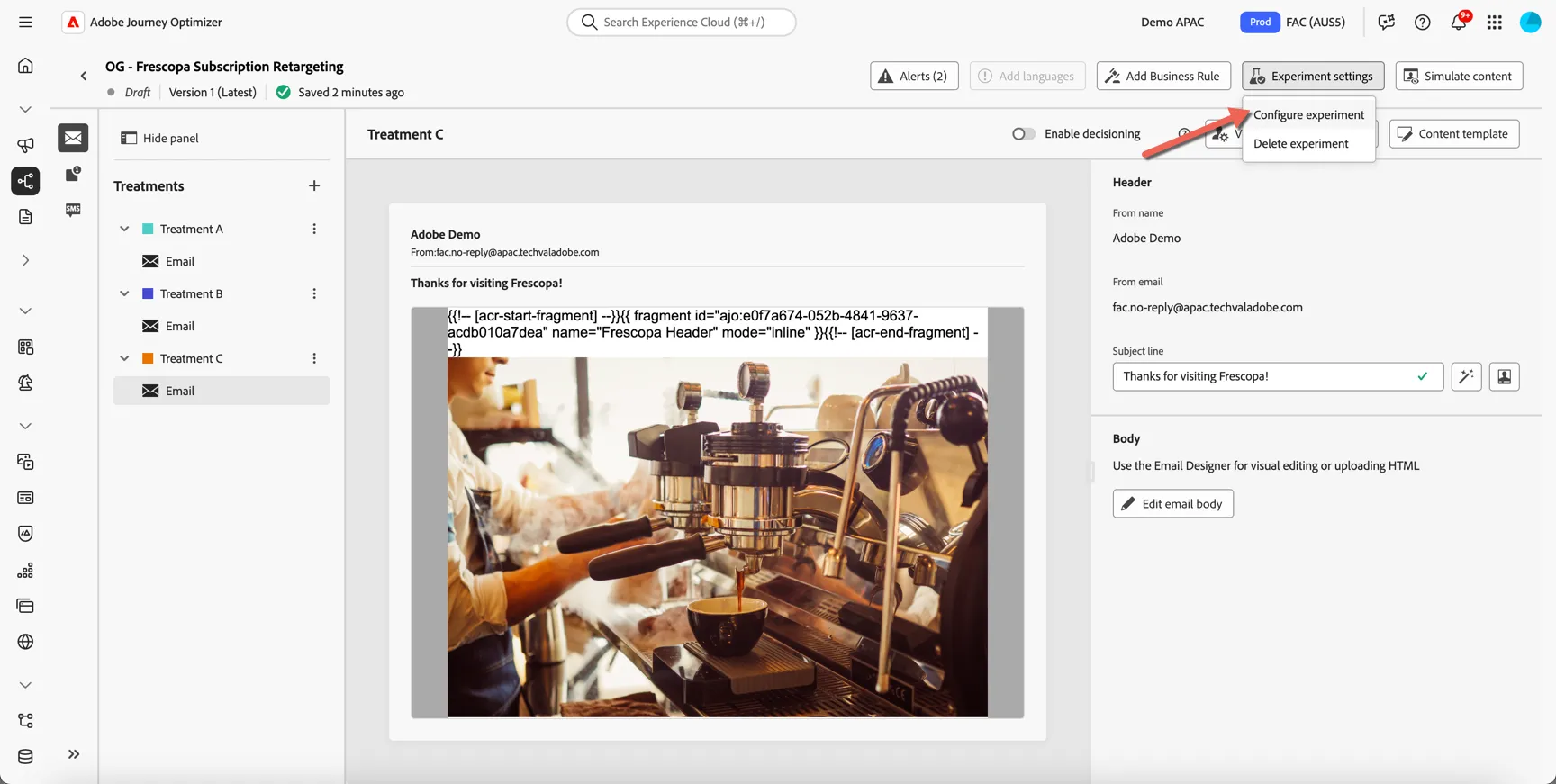The width and height of the screenshot is (1556, 784).
Task: Open Experiment settings dropdown button
Action: (1313, 76)
